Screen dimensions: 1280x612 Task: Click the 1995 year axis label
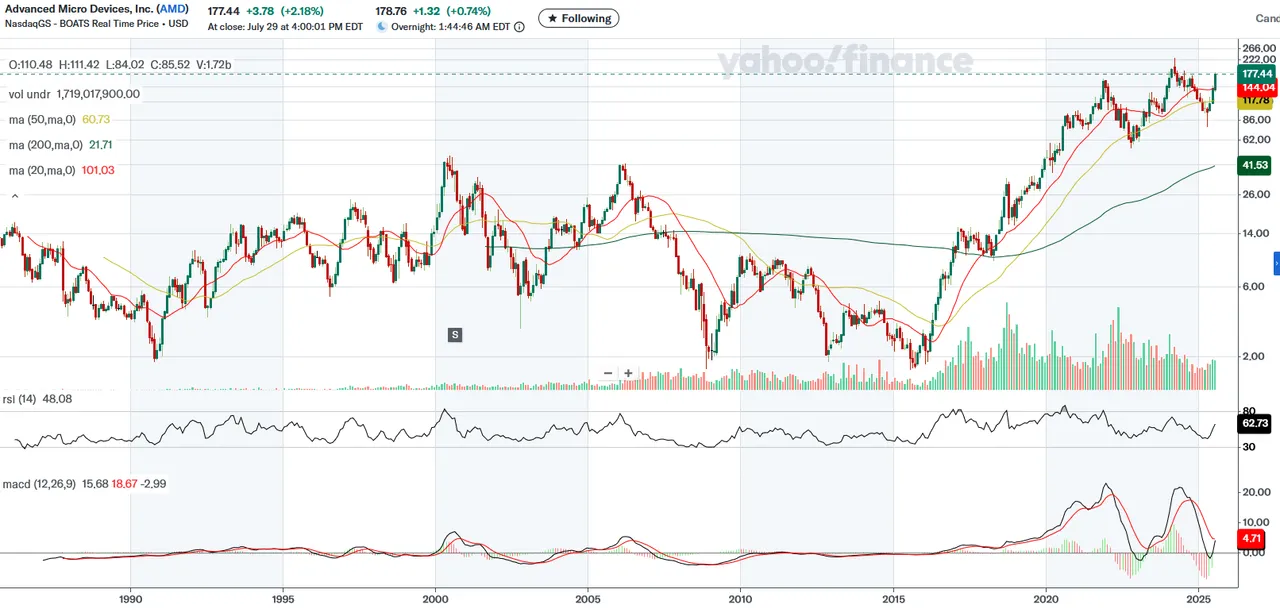point(283,598)
